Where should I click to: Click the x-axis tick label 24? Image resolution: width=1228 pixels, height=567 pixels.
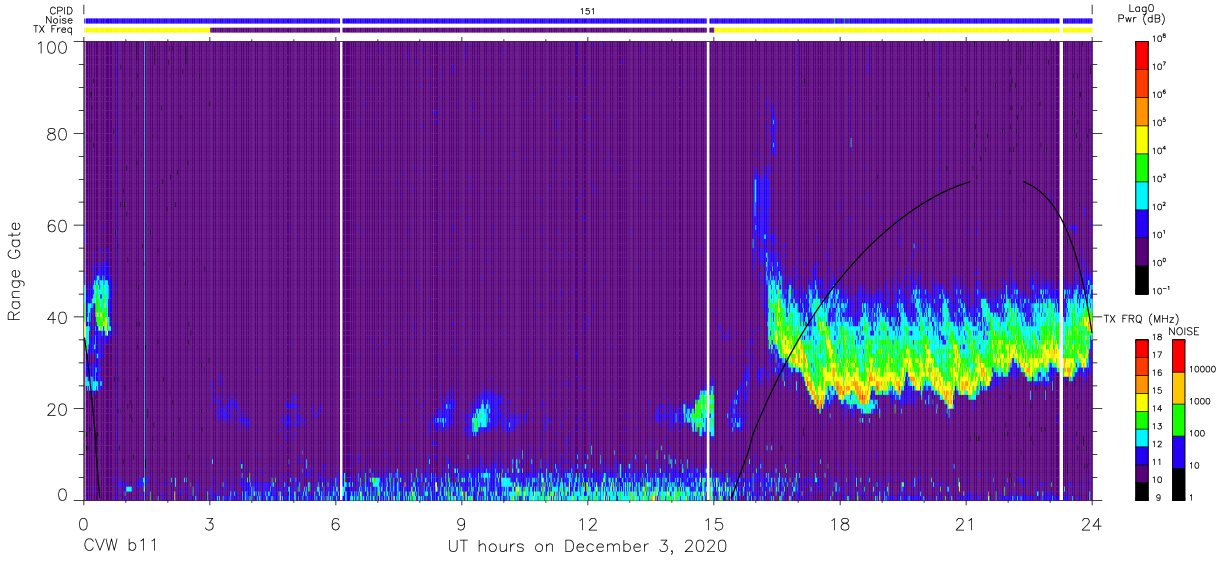click(x=1092, y=522)
